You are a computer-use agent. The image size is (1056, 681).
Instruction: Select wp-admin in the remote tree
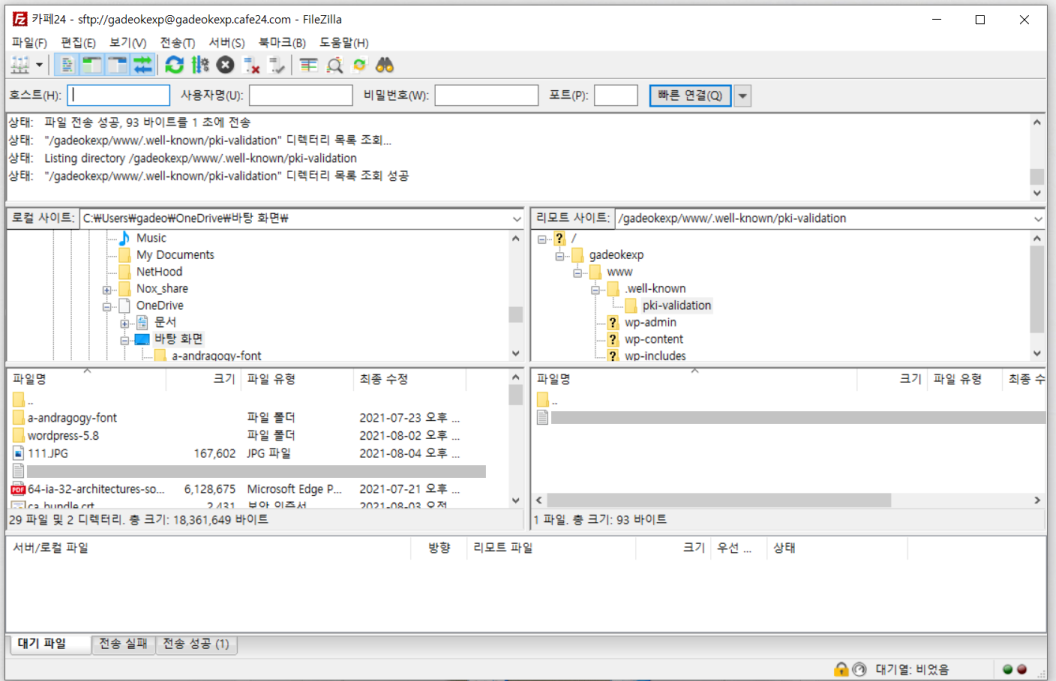coord(650,322)
